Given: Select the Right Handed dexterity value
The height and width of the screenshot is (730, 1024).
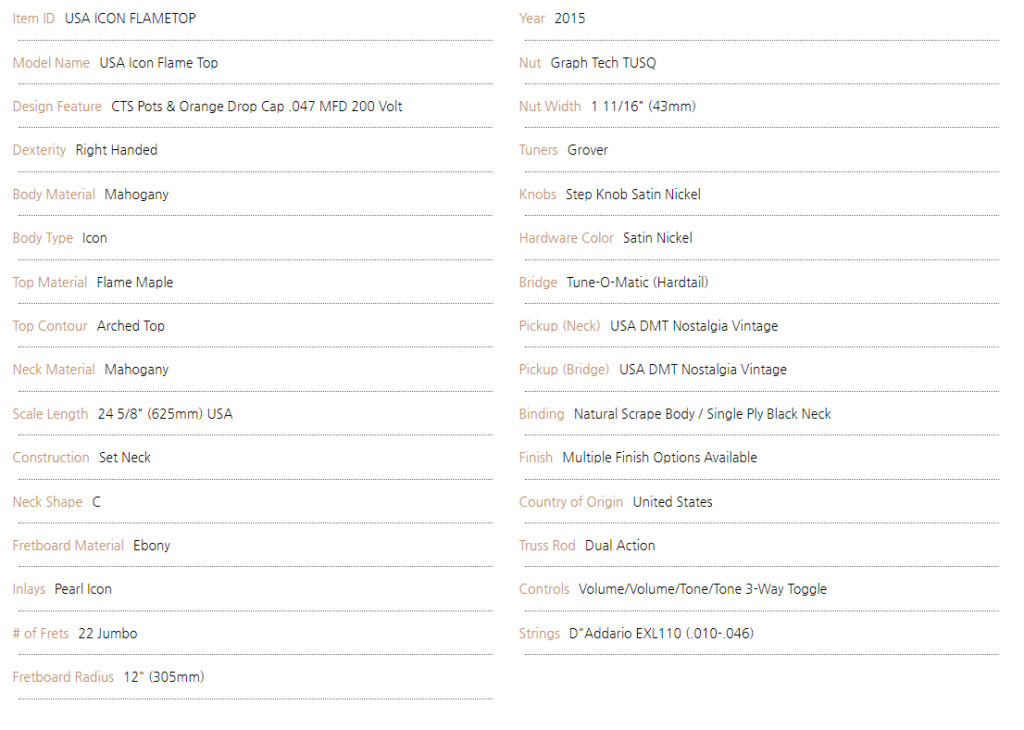Looking at the screenshot, I should (x=116, y=150).
